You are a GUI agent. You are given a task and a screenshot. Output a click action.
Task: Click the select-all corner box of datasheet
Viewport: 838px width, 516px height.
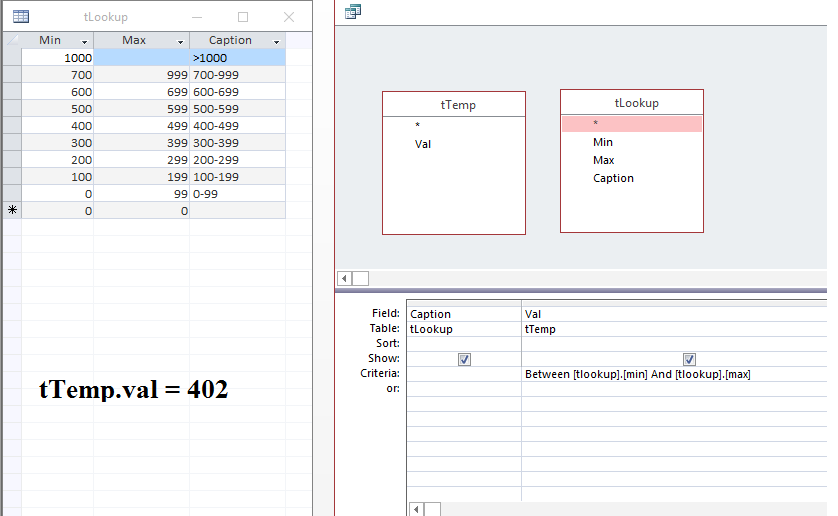pyautogui.click(x=11, y=41)
